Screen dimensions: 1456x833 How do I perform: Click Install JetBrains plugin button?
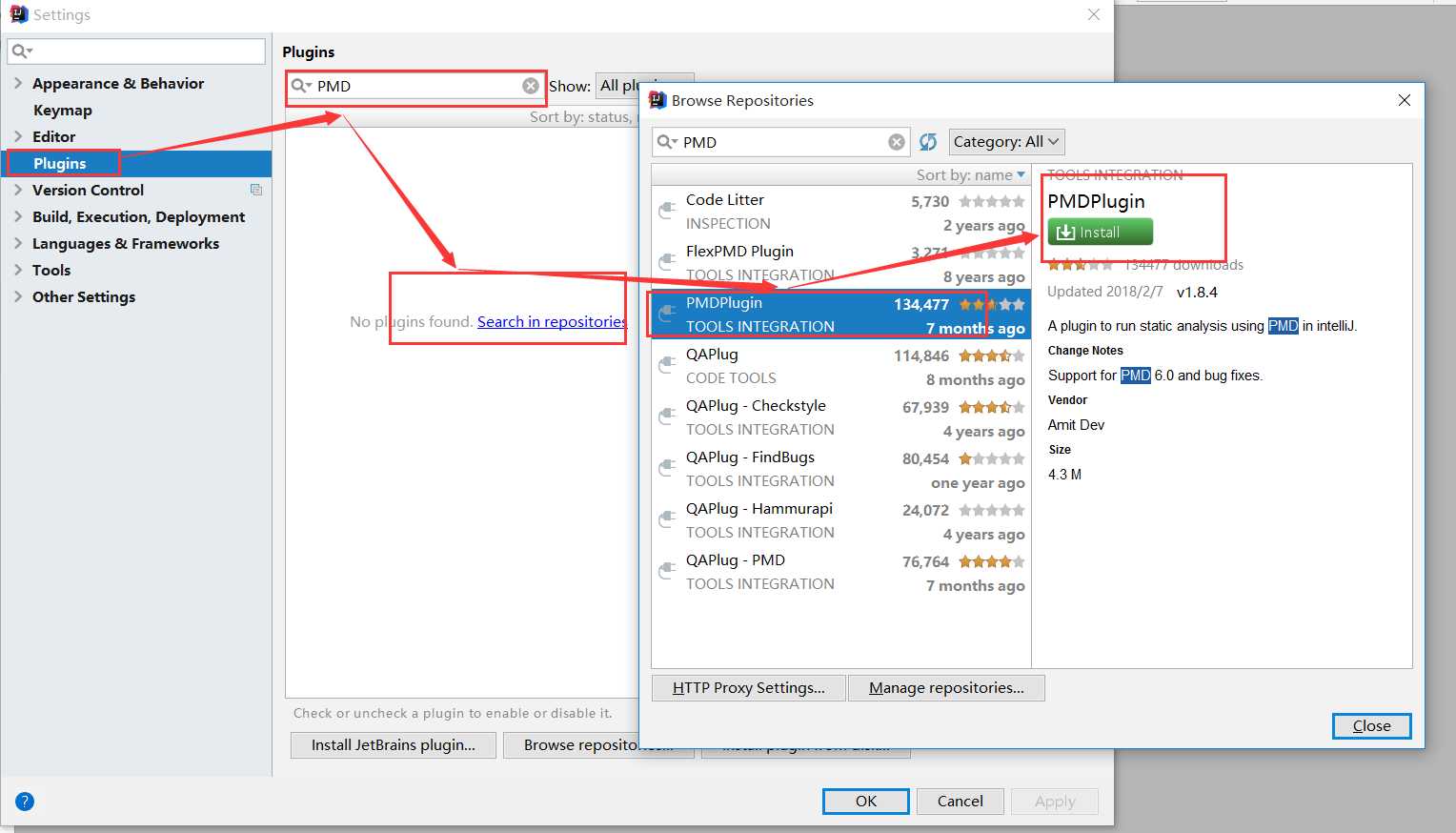[x=393, y=744]
